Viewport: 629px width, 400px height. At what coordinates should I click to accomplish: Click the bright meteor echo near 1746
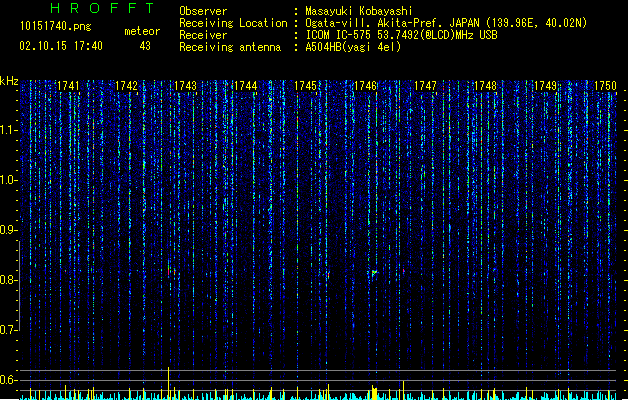373,273
